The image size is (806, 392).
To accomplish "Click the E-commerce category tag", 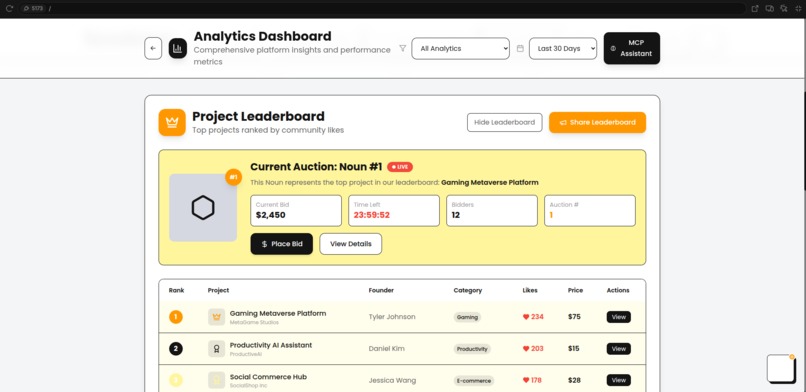I will [473, 381].
